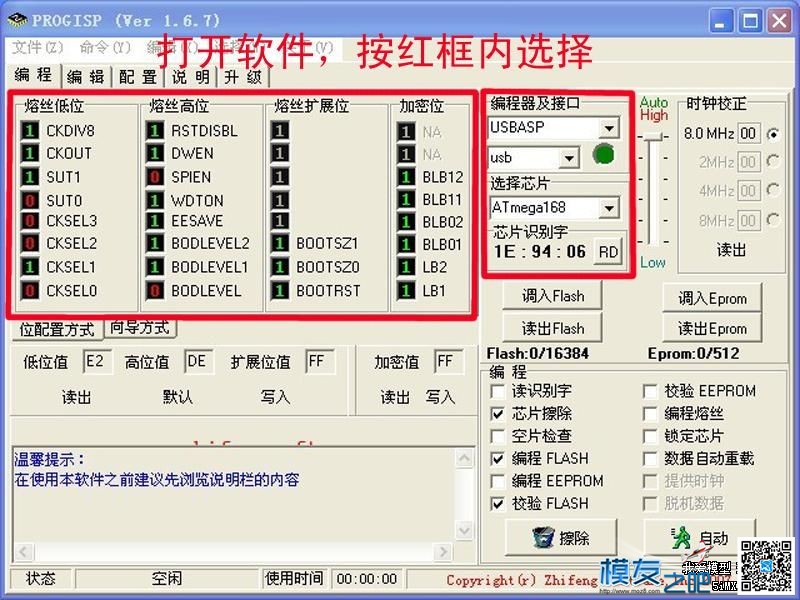This screenshot has height=600, width=800.
Task: Click RD to read chip signature
Action: [608, 252]
